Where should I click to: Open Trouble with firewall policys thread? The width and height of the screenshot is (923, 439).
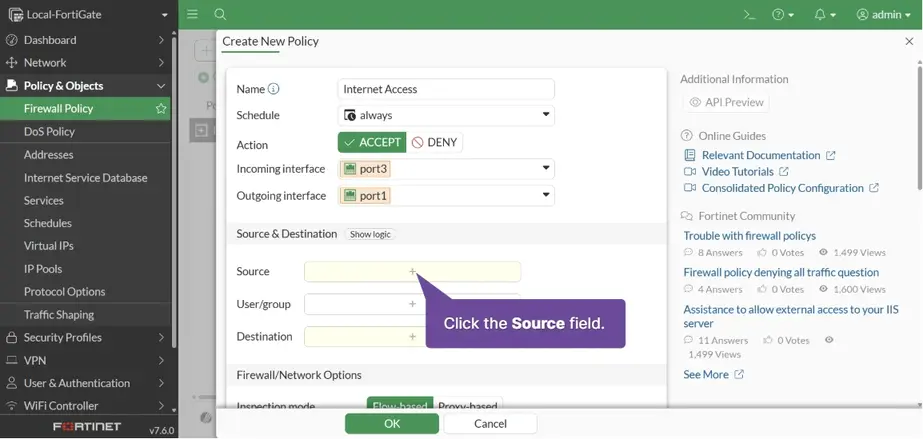(x=749, y=236)
